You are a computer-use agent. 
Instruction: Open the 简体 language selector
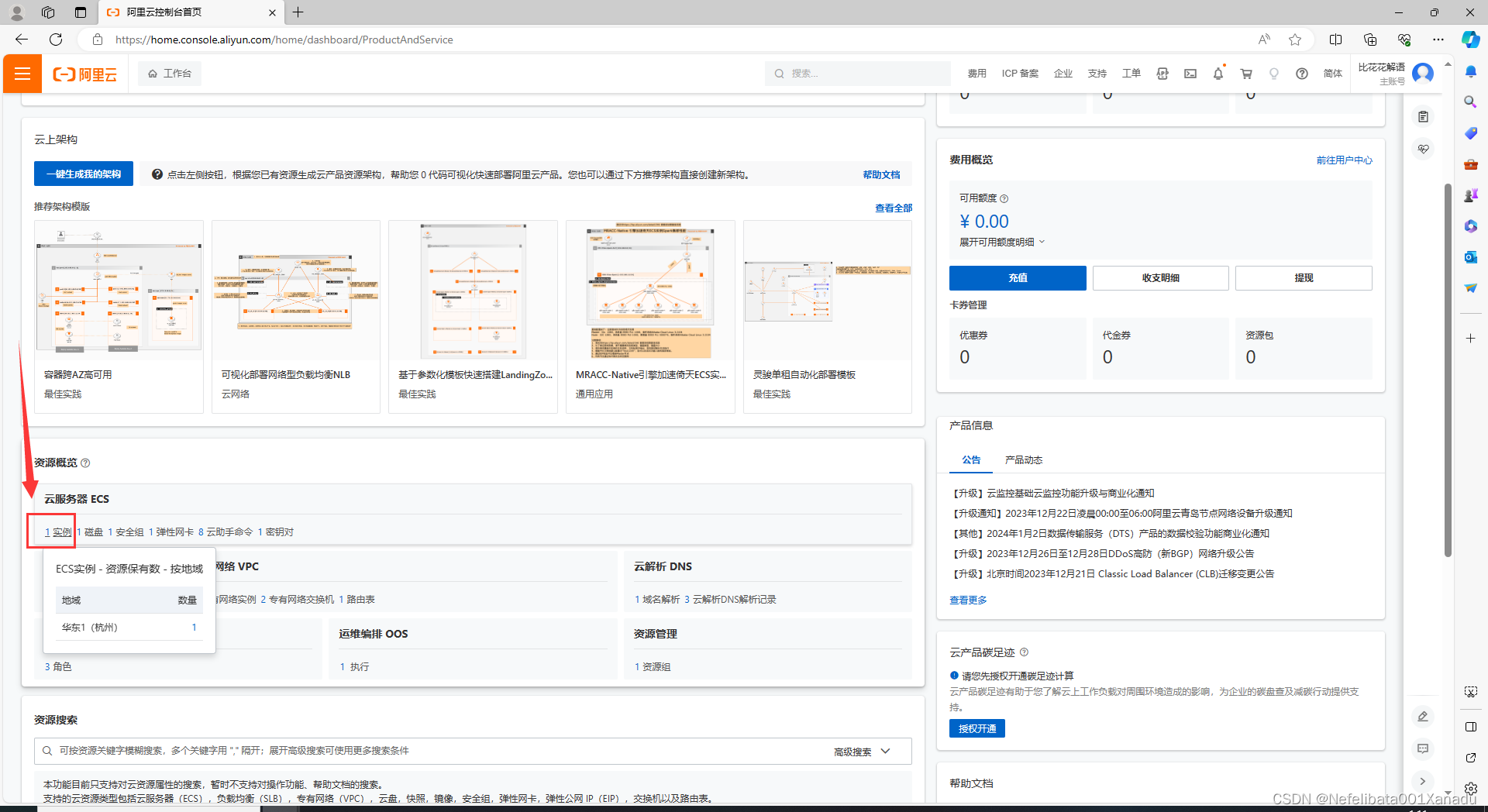(x=1333, y=74)
